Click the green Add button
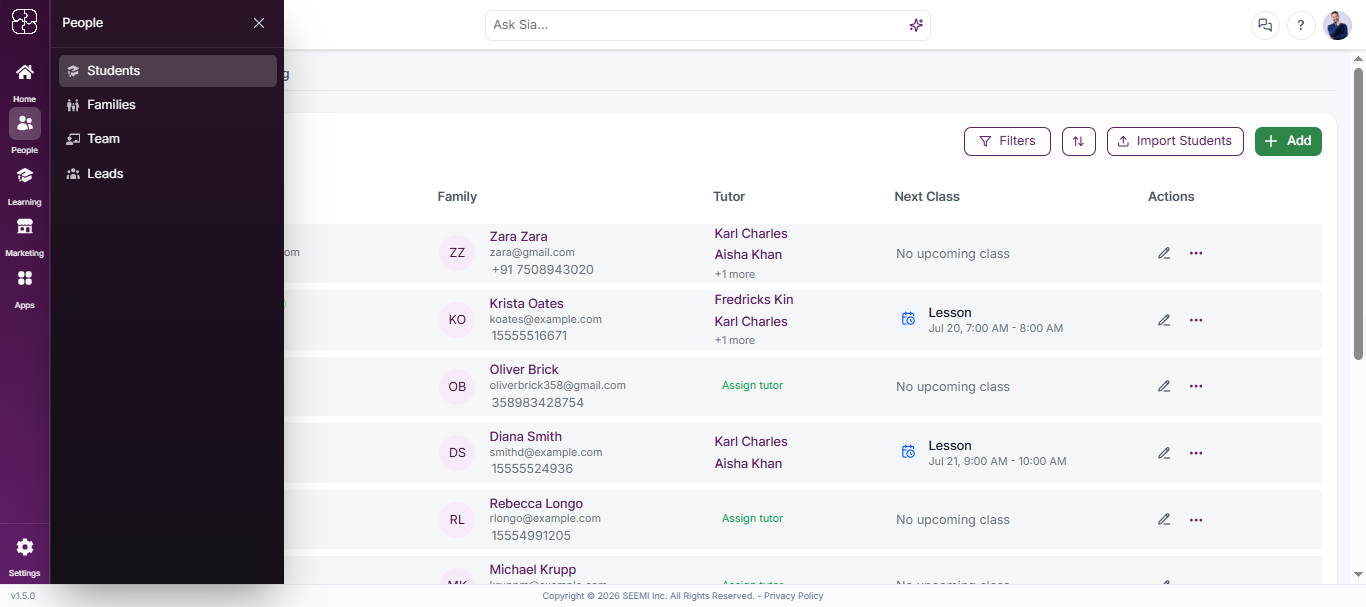The image size is (1366, 607). click(x=1288, y=141)
